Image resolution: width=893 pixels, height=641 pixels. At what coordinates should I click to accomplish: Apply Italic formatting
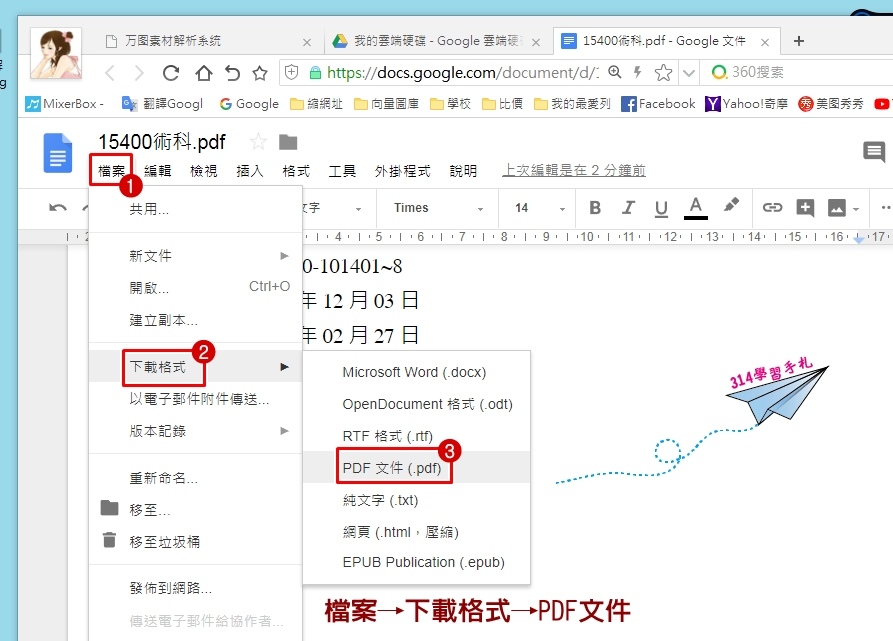[628, 208]
